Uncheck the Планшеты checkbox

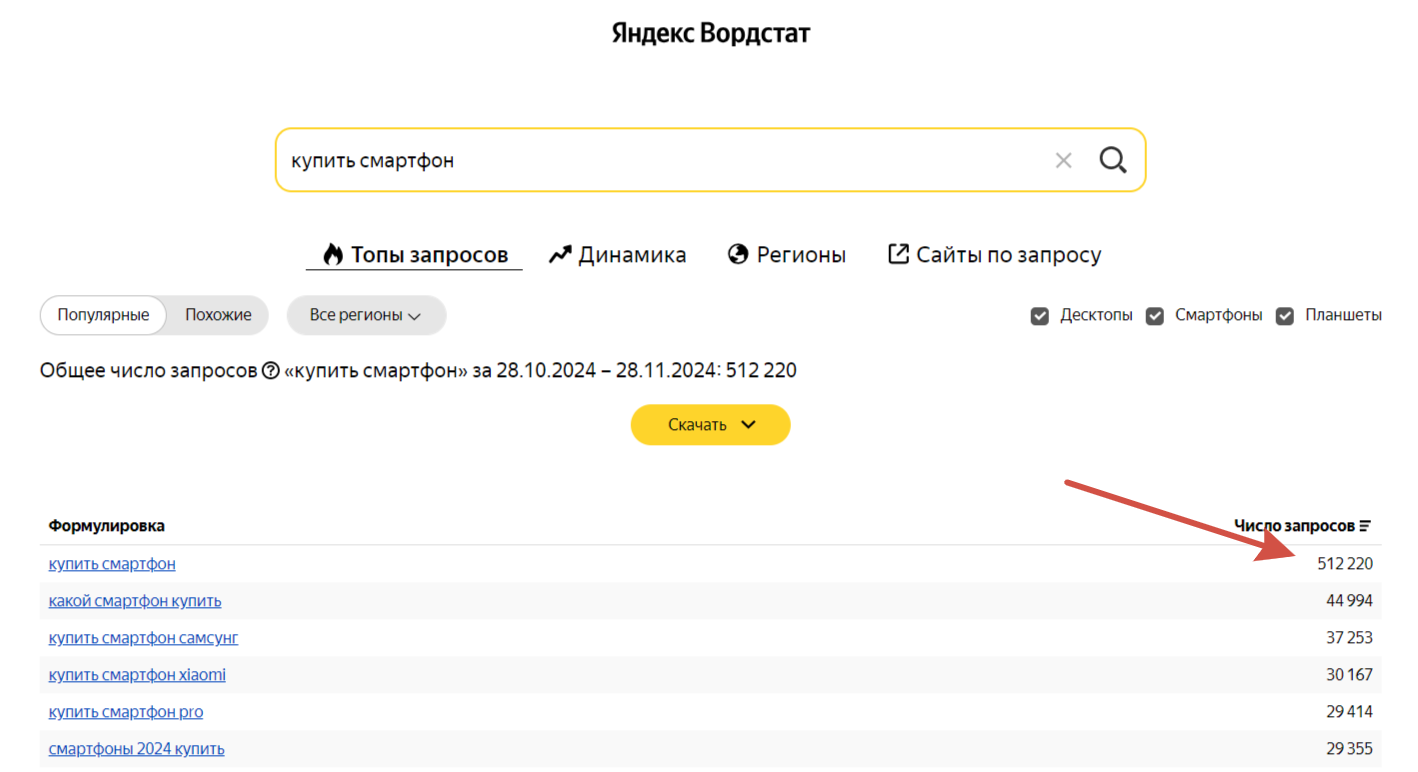pyautogui.click(x=1285, y=316)
